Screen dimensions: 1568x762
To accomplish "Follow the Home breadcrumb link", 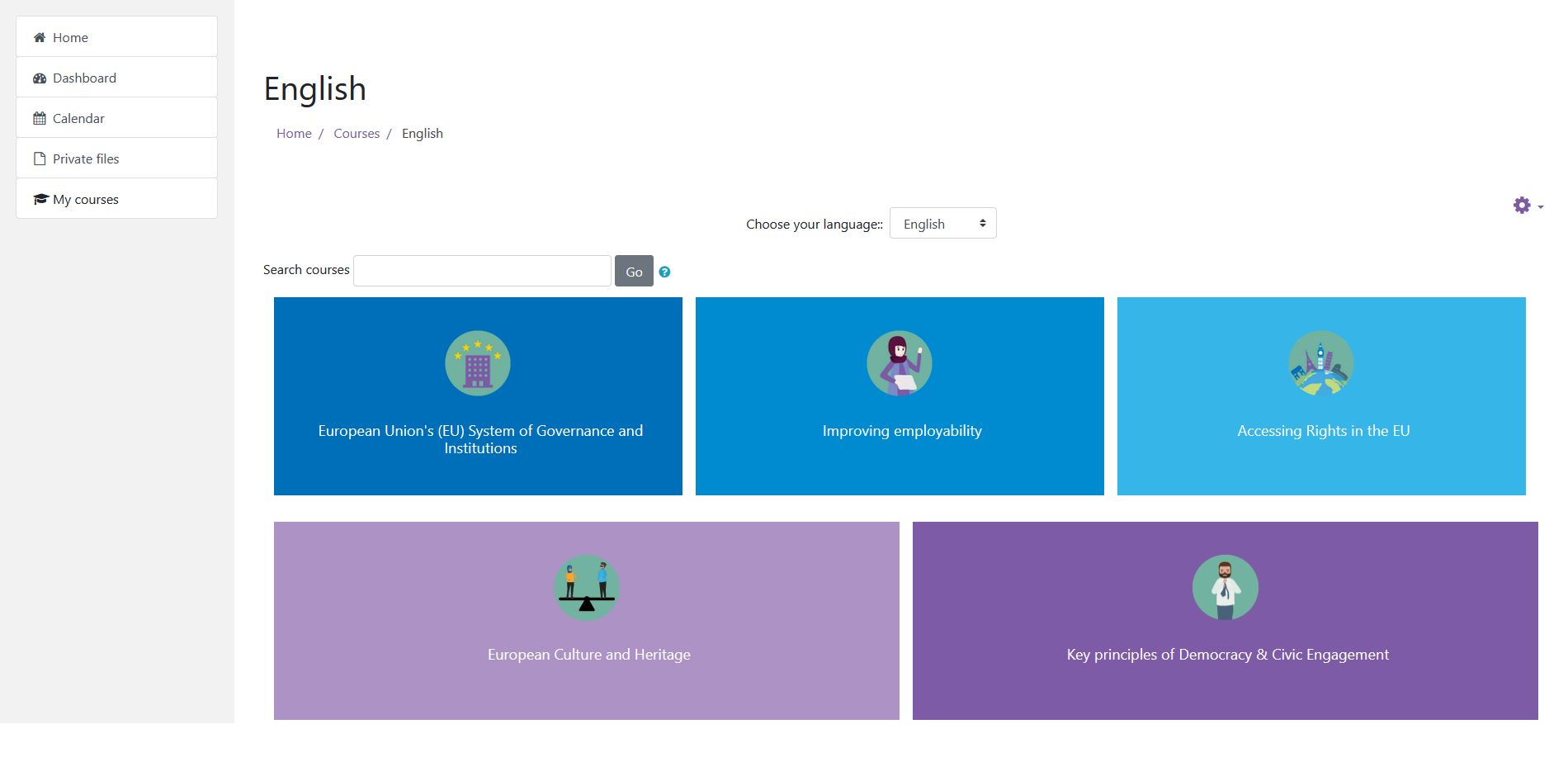I will 294,133.
